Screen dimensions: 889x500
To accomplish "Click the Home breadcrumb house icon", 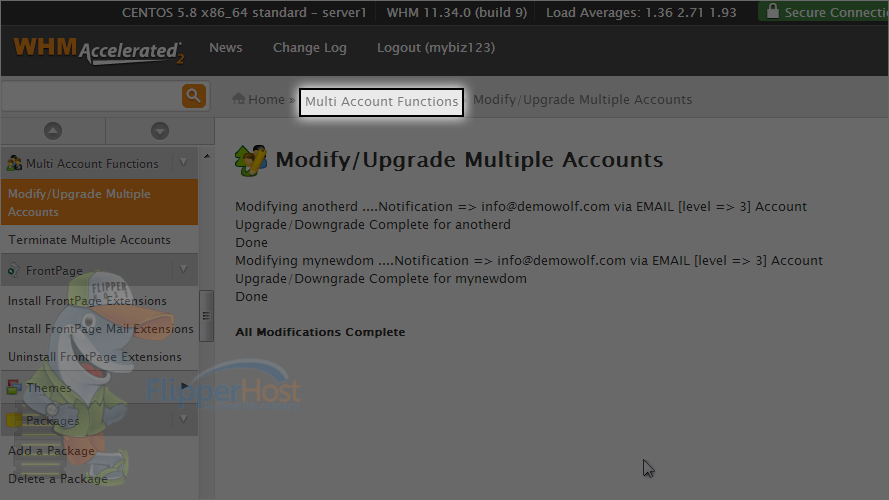I will 239,99.
